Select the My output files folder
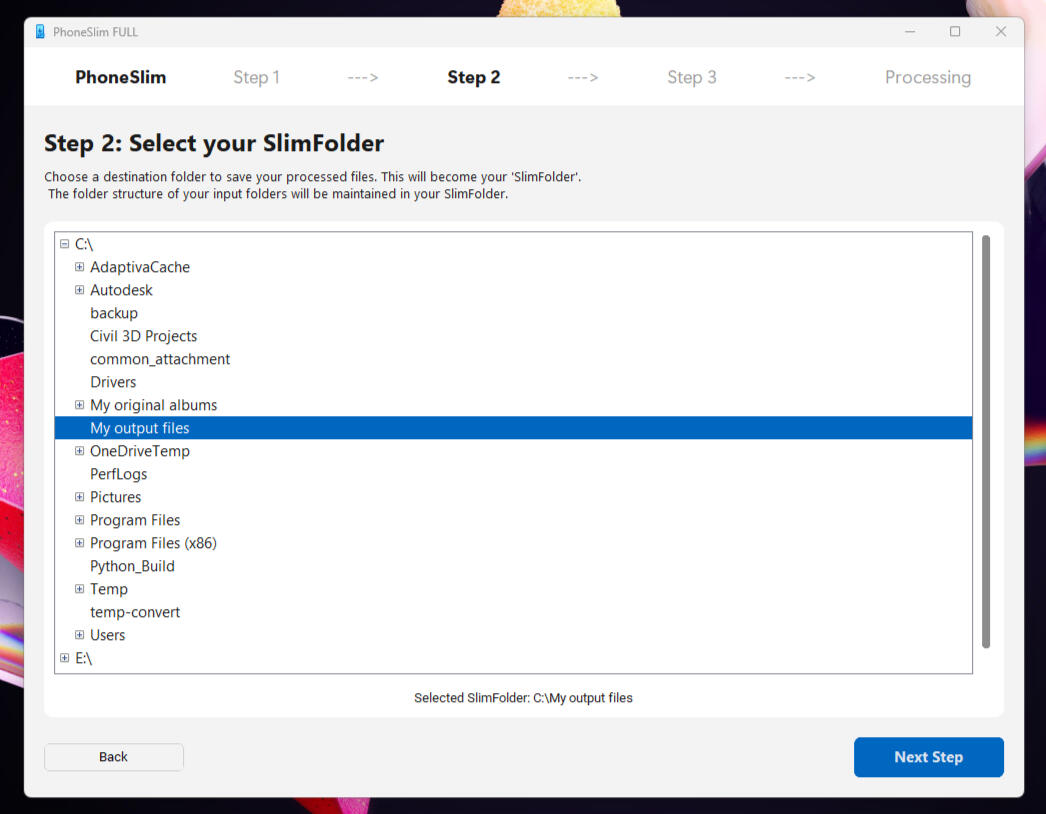 513,428
